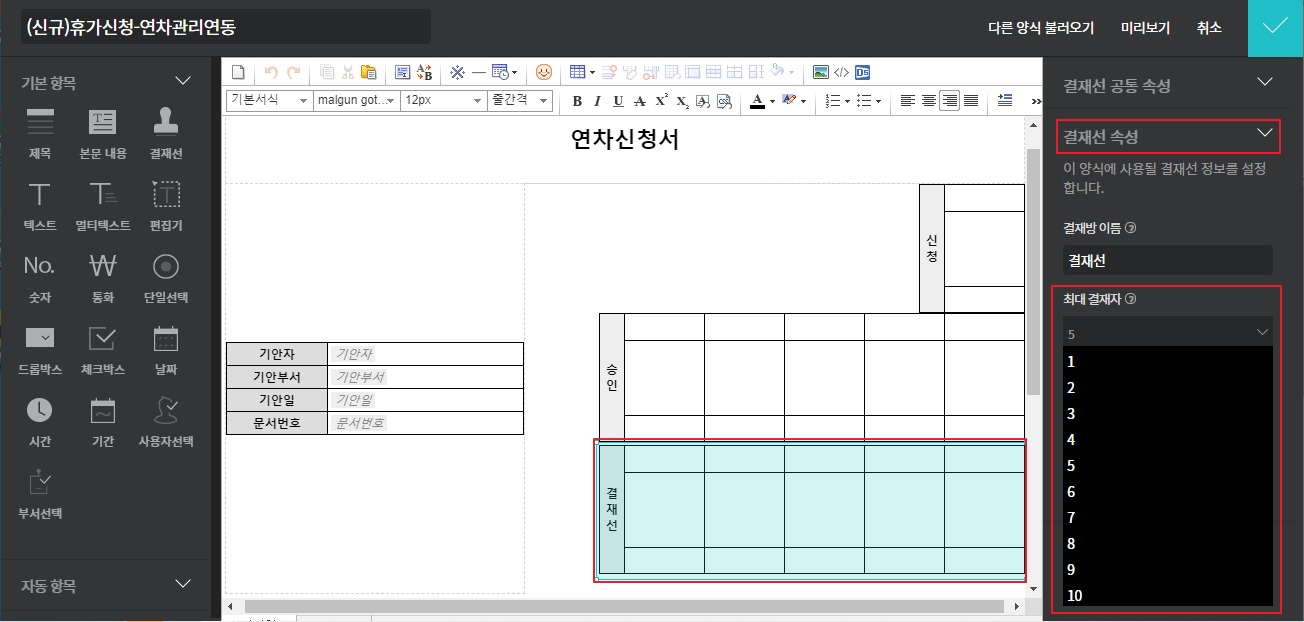Image resolution: width=1304 pixels, height=622 pixels.
Task: Expand the 자동 항목 panel section
Action: pyautogui.click(x=183, y=584)
